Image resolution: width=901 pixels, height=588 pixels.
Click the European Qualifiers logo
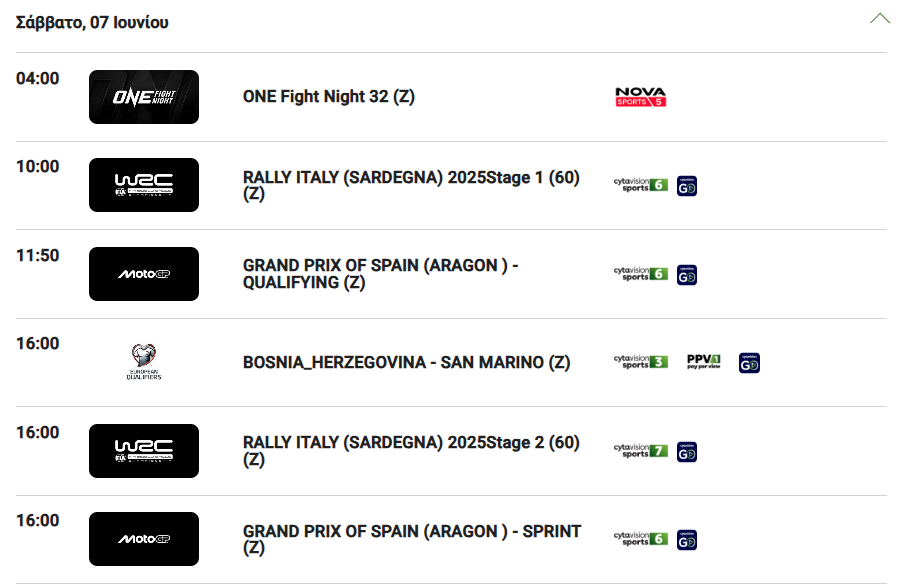(x=144, y=362)
